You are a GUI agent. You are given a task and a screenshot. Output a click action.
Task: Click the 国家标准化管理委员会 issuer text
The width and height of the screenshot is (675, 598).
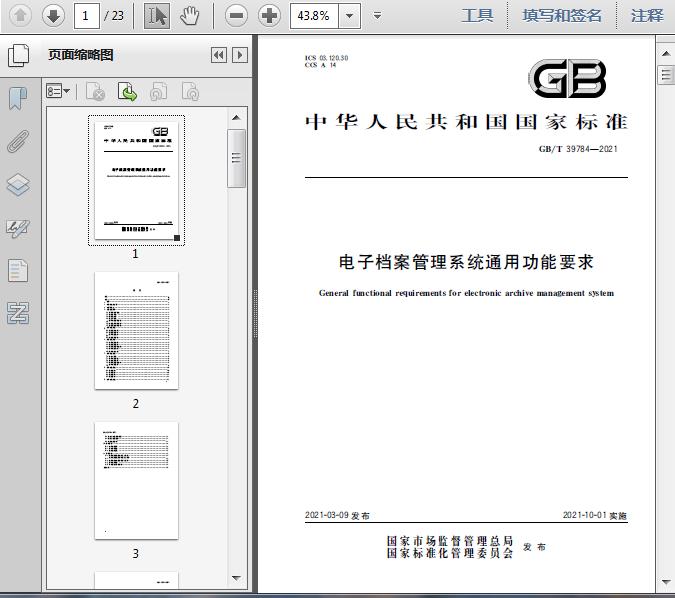449,553
